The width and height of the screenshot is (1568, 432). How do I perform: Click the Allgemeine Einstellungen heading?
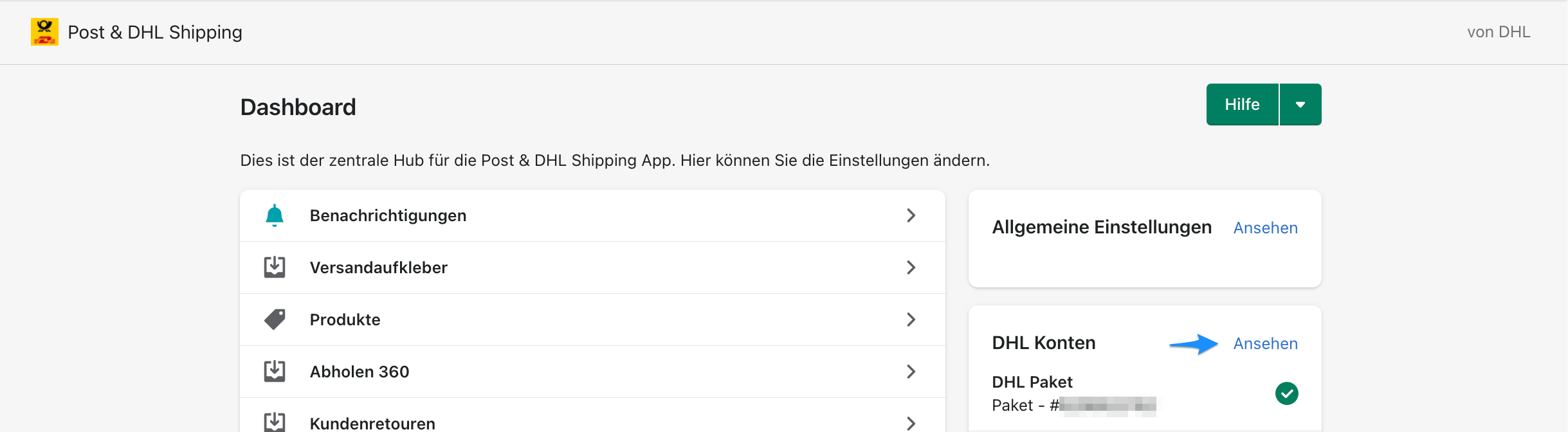pos(1102,227)
